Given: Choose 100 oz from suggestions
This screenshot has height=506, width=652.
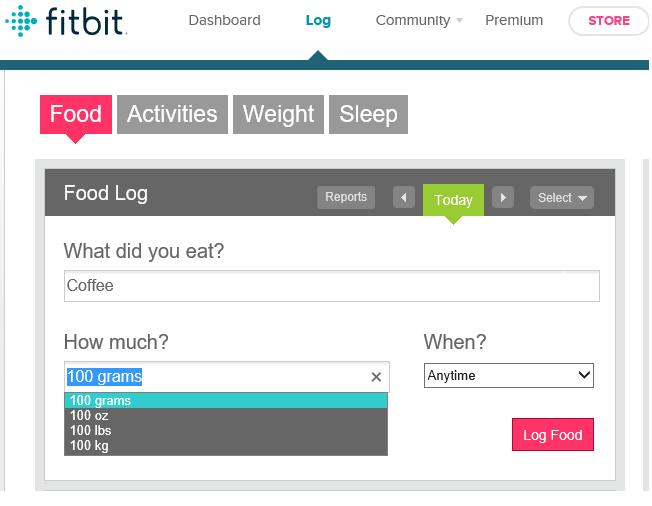Looking at the screenshot, I should 90,416.
